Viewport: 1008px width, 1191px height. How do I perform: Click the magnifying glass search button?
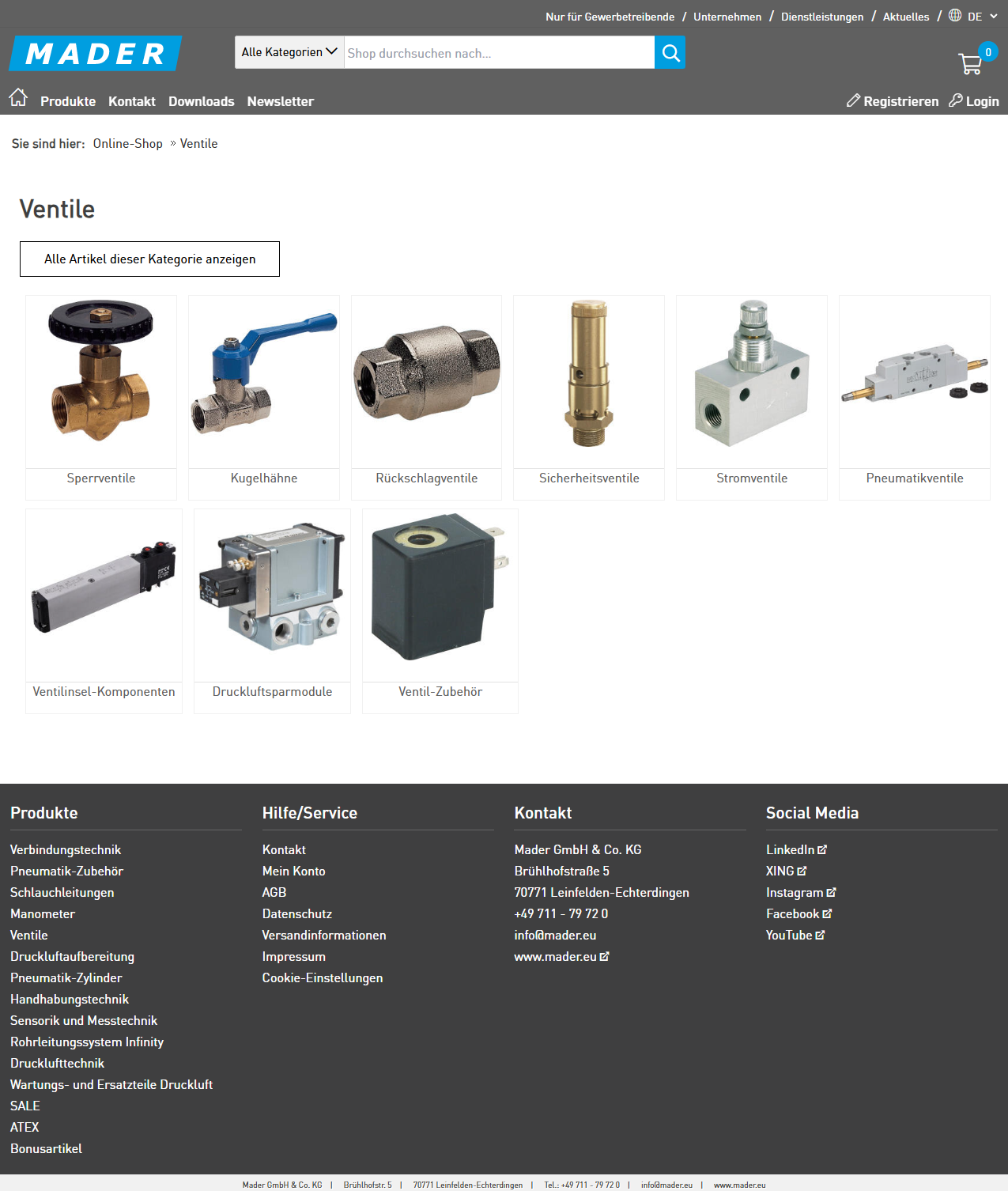(x=670, y=53)
